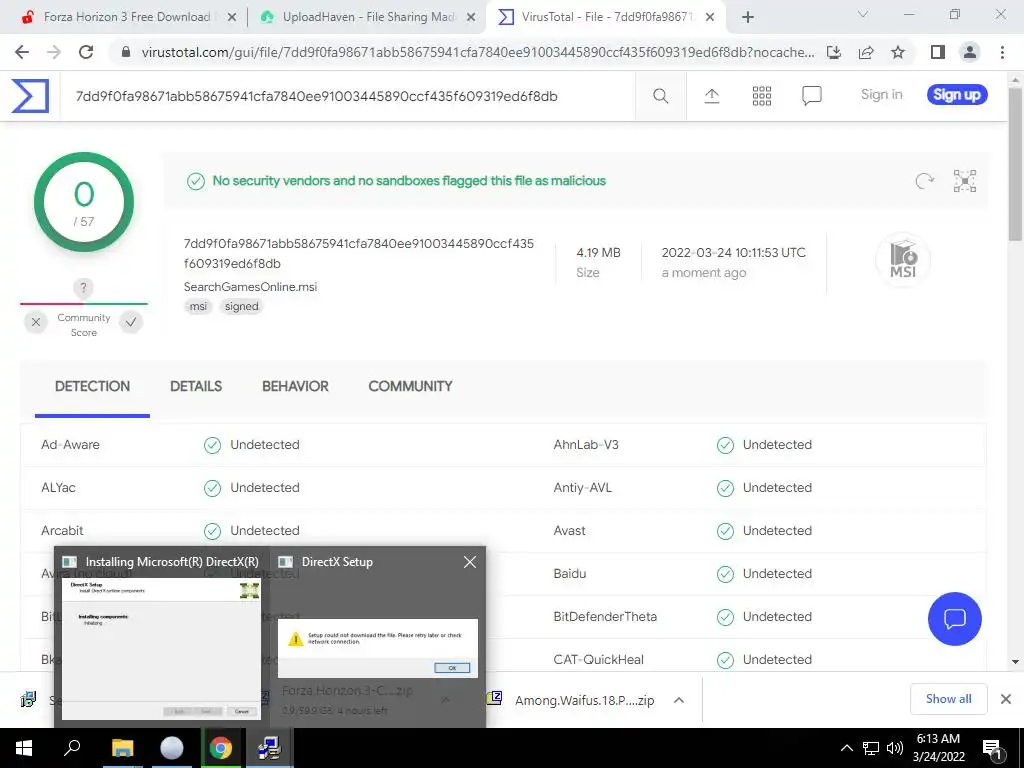Vote harmful with community X icon

coord(36,322)
